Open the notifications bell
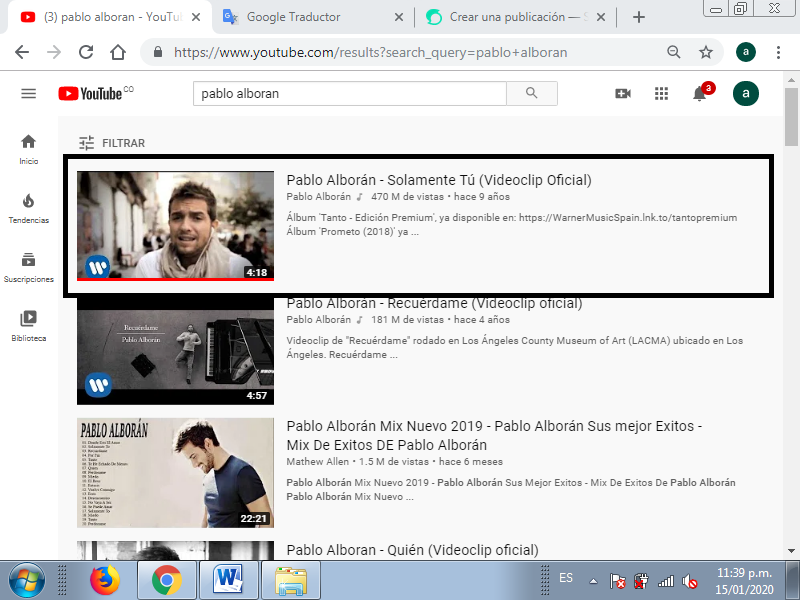 click(700, 93)
